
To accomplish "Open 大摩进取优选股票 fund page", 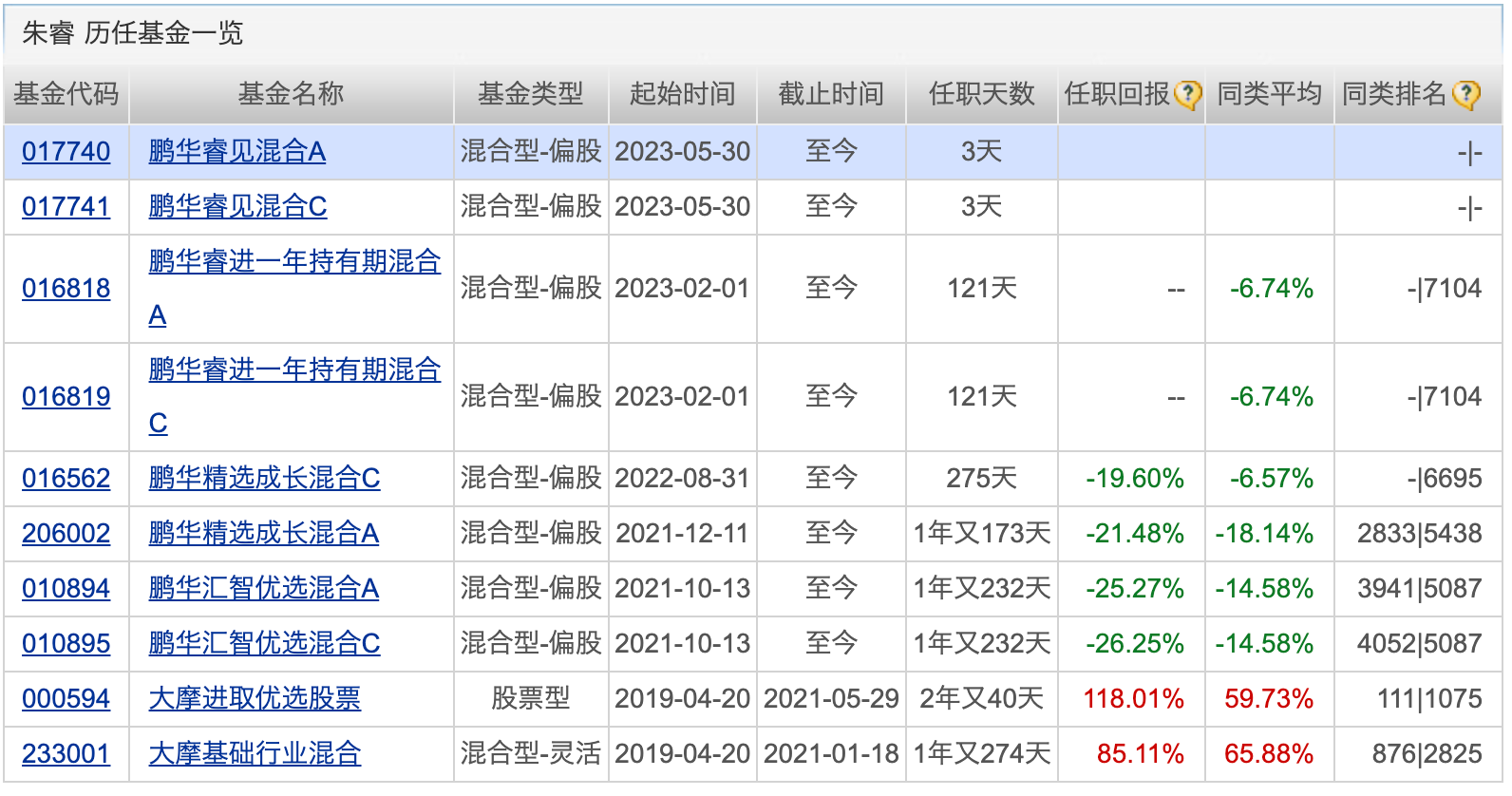I will 255,699.
